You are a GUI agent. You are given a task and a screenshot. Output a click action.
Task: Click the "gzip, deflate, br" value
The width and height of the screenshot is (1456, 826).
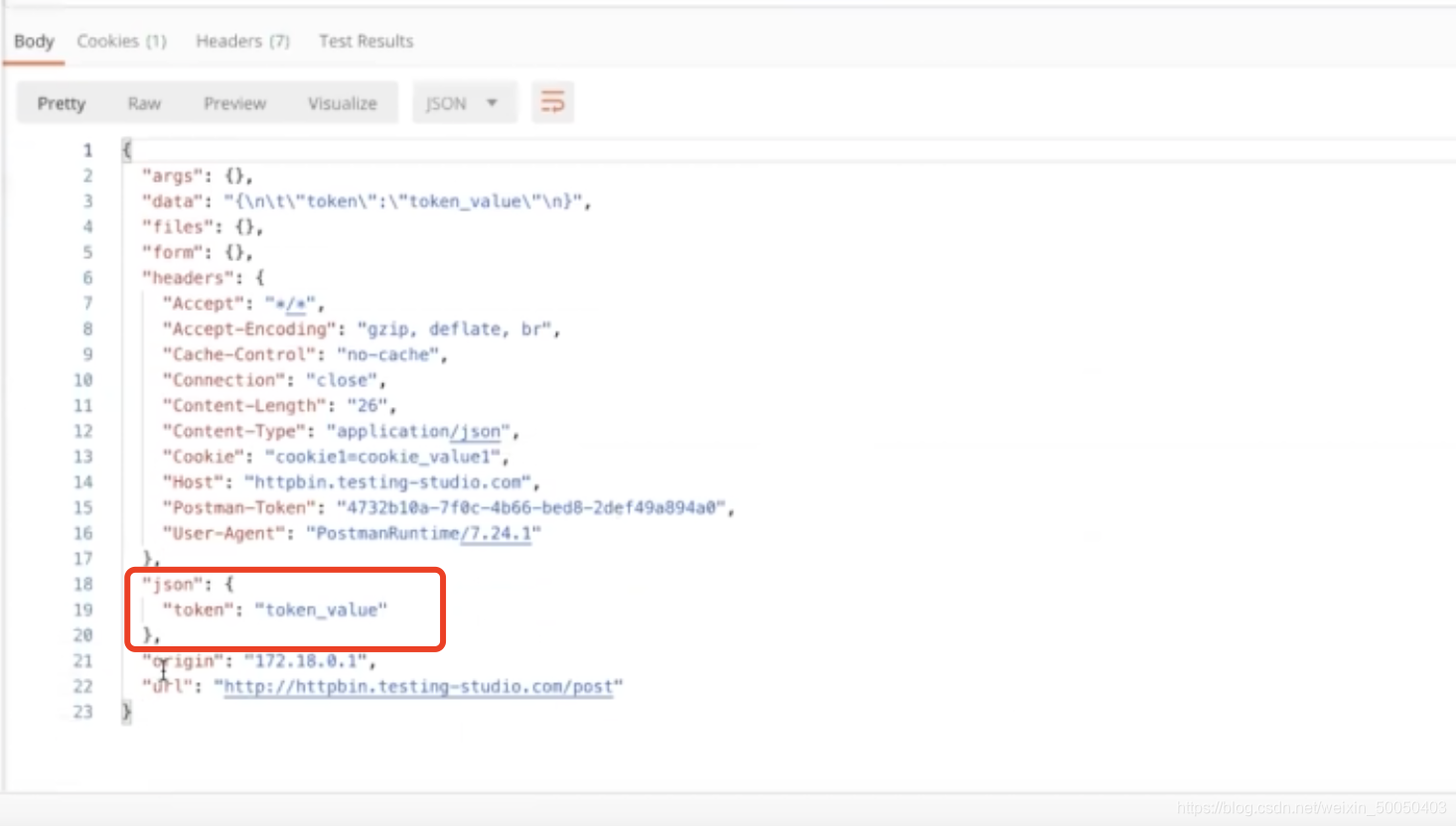pyautogui.click(x=455, y=329)
